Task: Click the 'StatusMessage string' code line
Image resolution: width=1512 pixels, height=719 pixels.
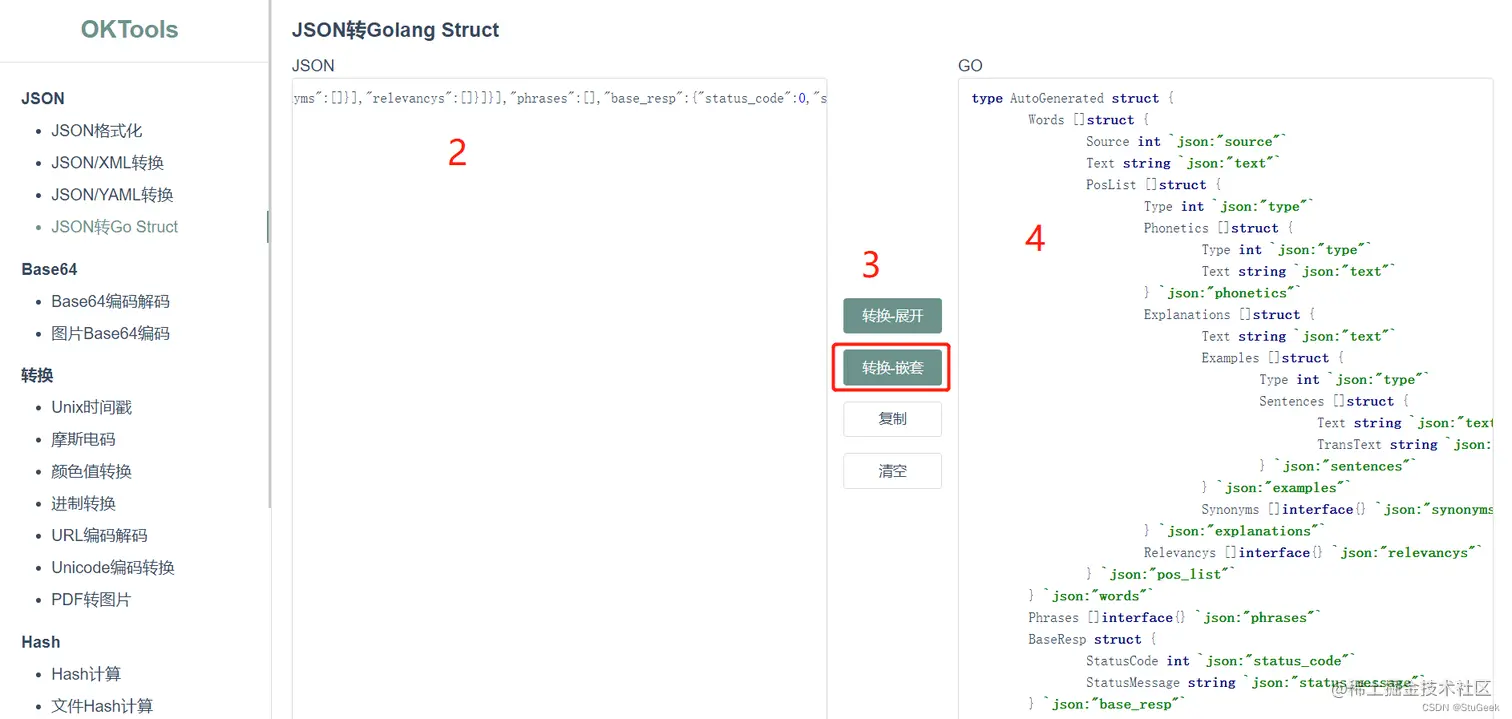Action: pos(1255,683)
